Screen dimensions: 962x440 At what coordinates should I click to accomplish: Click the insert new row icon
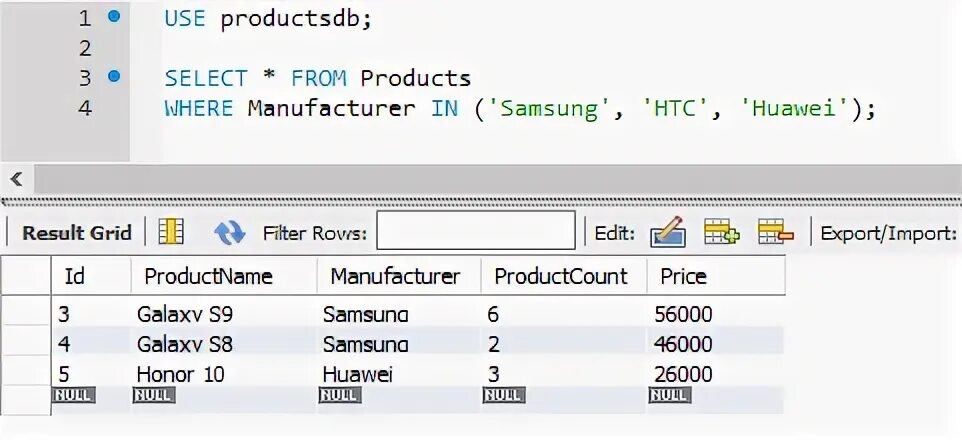point(721,233)
